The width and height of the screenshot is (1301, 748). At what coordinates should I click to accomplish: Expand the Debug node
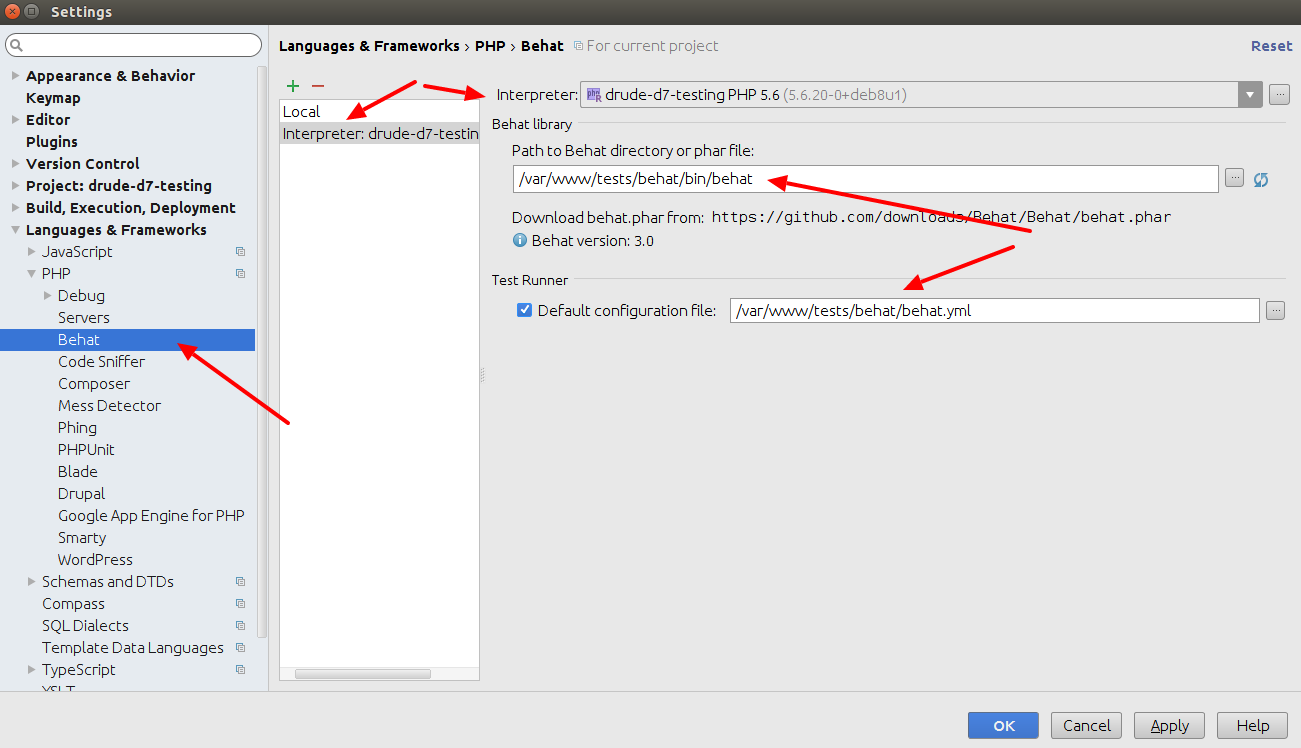47,296
